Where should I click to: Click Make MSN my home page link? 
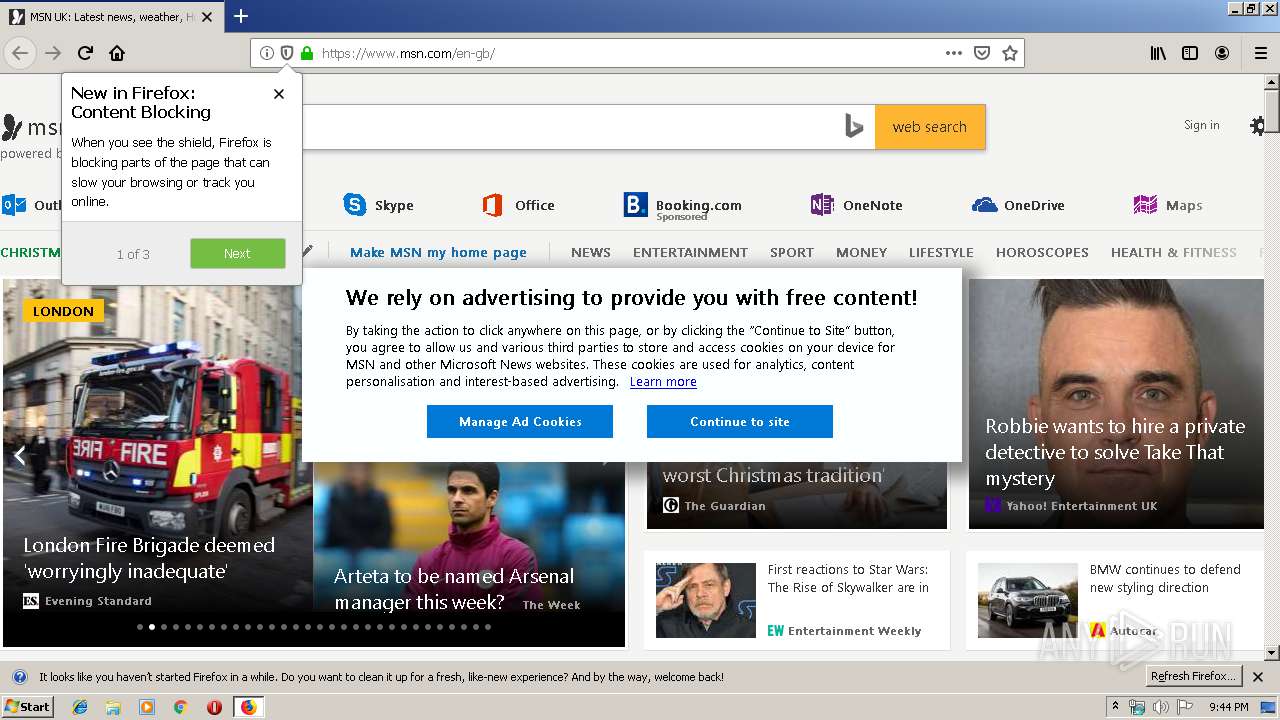tap(438, 252)
